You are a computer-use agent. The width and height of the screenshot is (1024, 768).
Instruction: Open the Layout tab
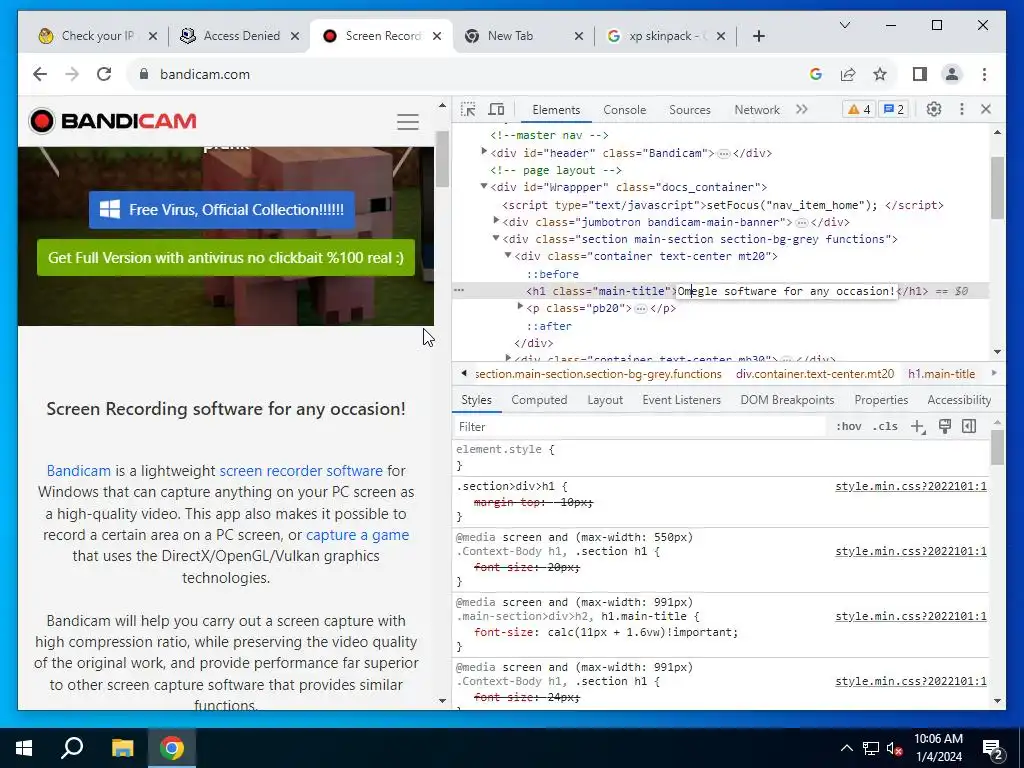(605, 400)
